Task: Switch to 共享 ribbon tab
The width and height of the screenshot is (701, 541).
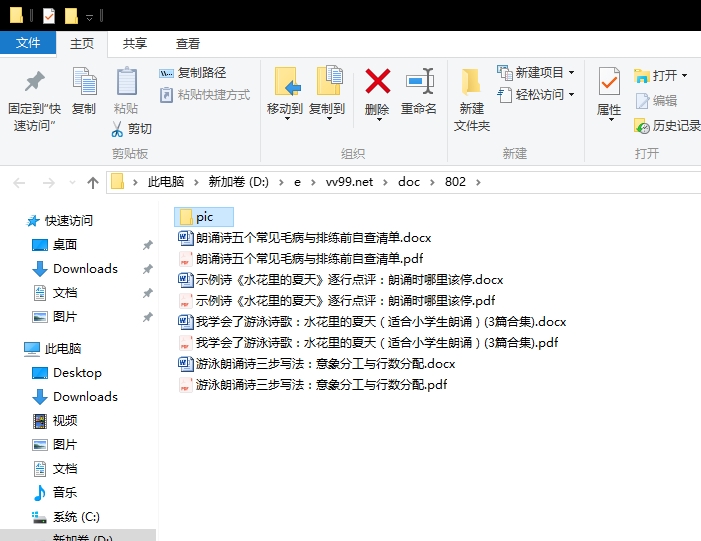Action: tap(135, 44)
